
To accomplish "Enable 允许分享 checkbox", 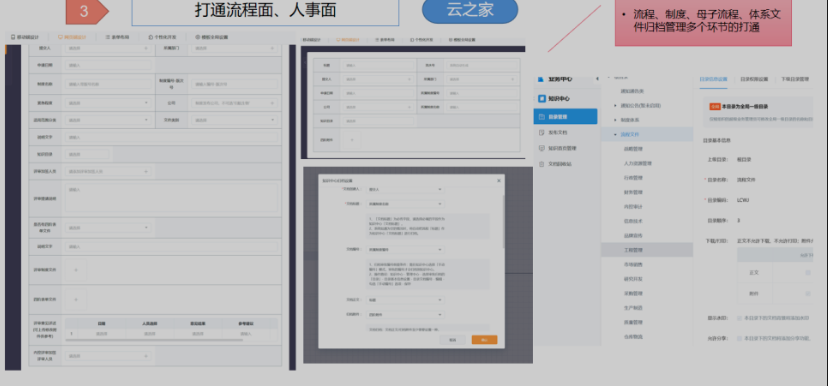I will (739, 338).
